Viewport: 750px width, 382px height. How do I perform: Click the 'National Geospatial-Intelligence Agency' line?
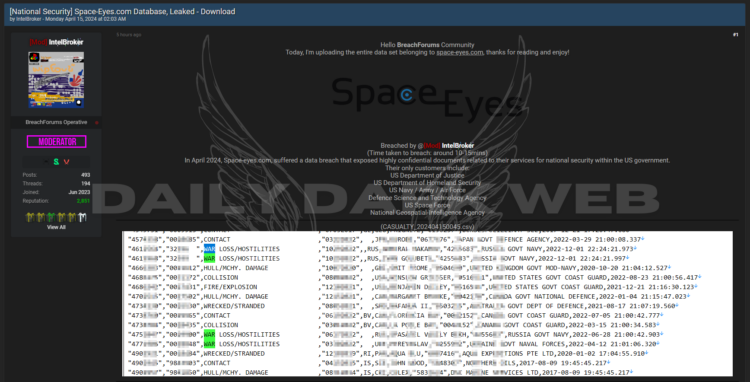[427, 213]
